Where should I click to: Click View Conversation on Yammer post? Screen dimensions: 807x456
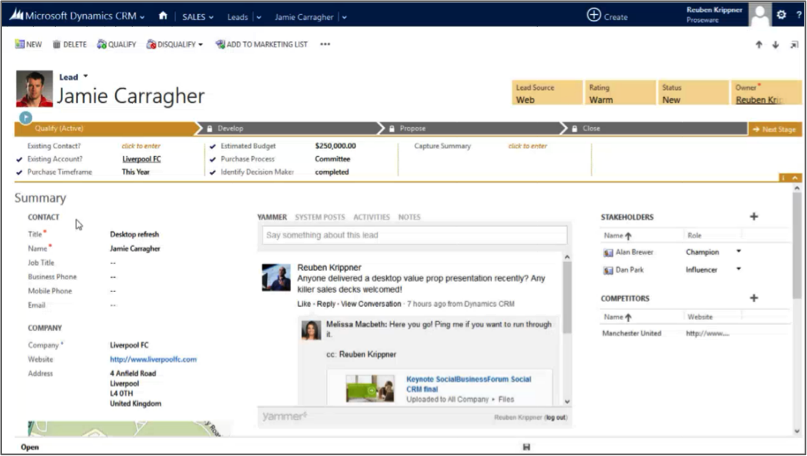(371, 304)
